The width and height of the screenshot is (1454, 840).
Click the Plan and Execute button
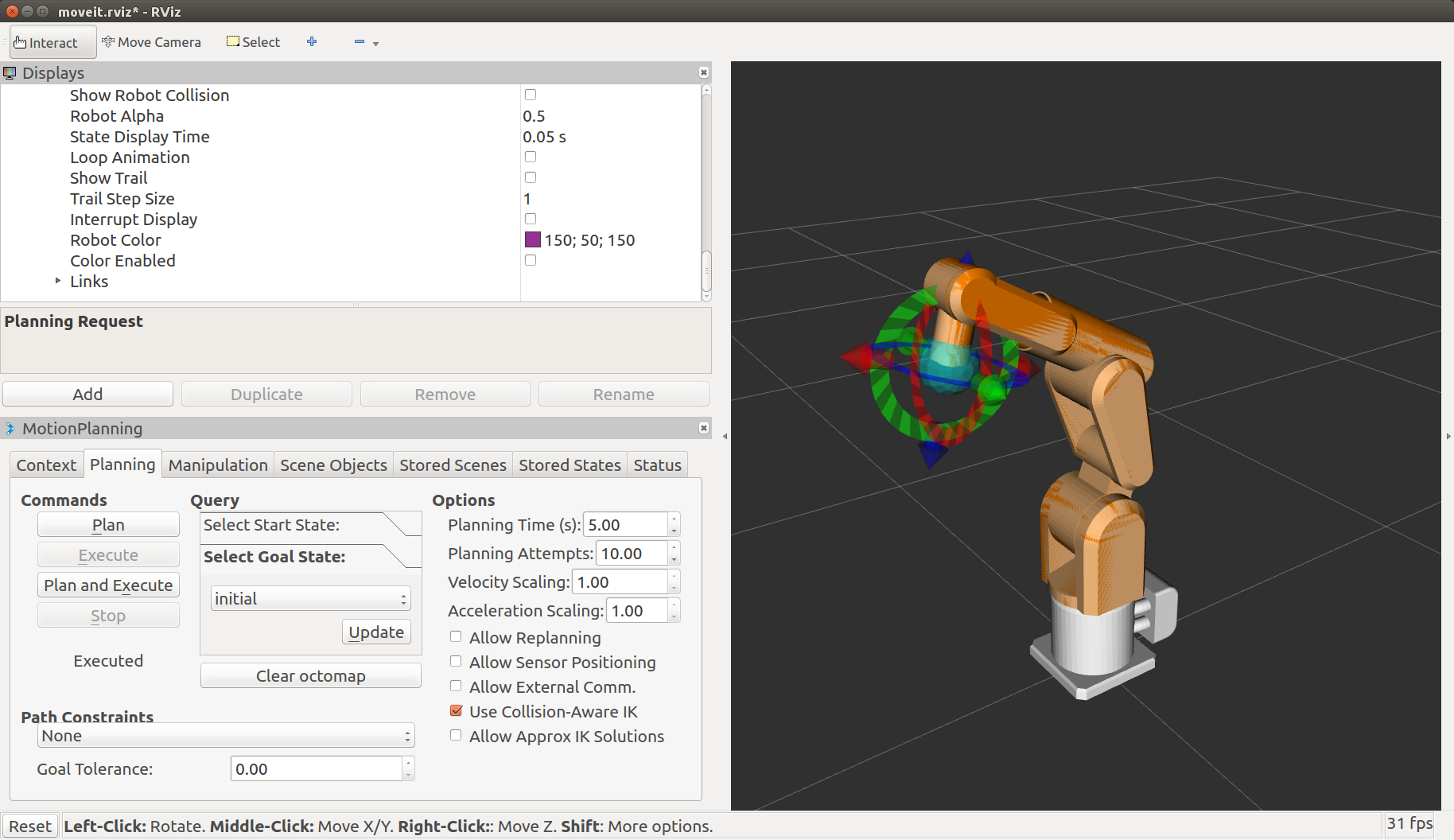click(108, 585)
